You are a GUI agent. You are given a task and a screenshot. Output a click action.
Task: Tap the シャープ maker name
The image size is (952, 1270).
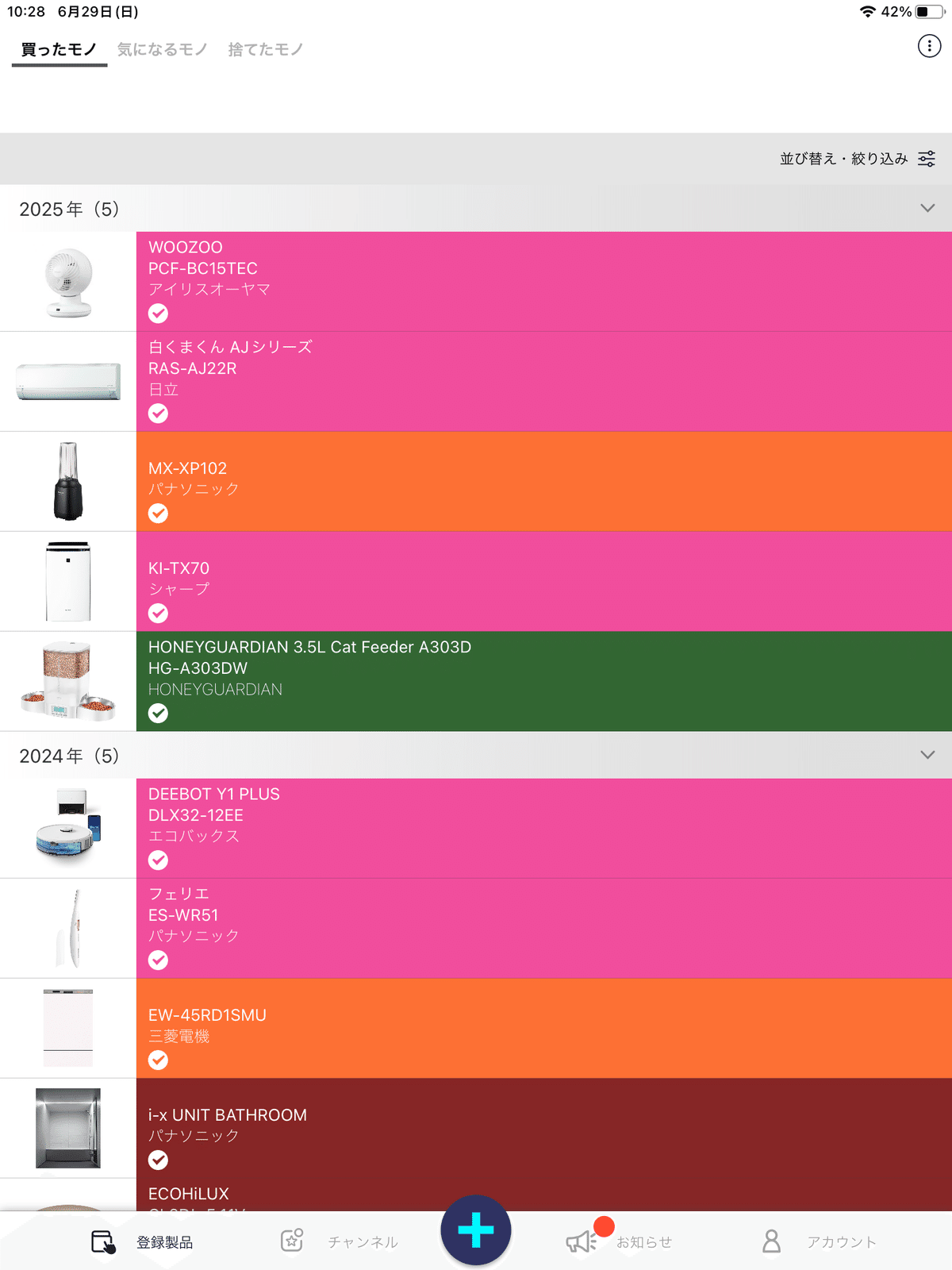[179, 589]
